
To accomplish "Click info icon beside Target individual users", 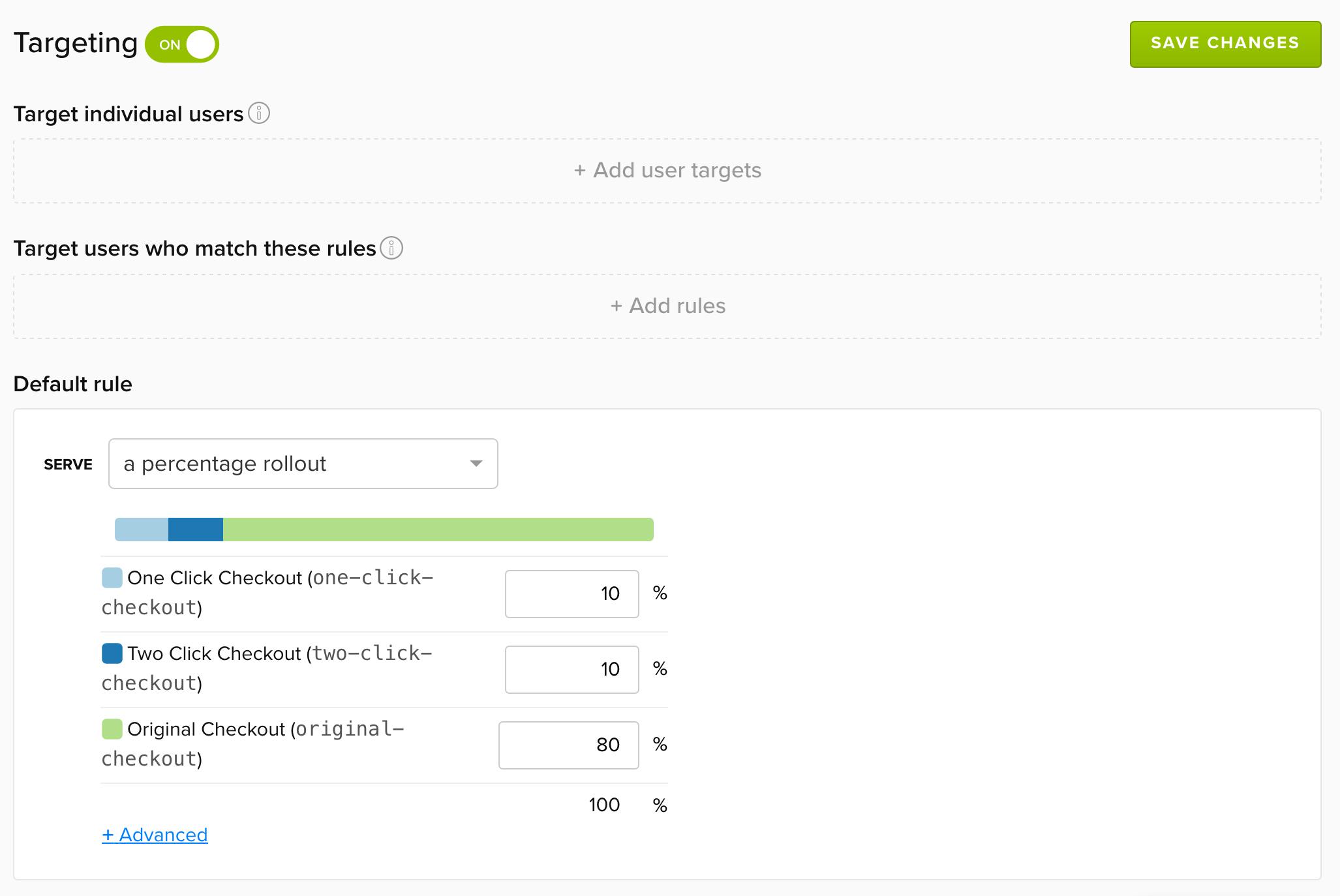I will [x=260, y=113].
